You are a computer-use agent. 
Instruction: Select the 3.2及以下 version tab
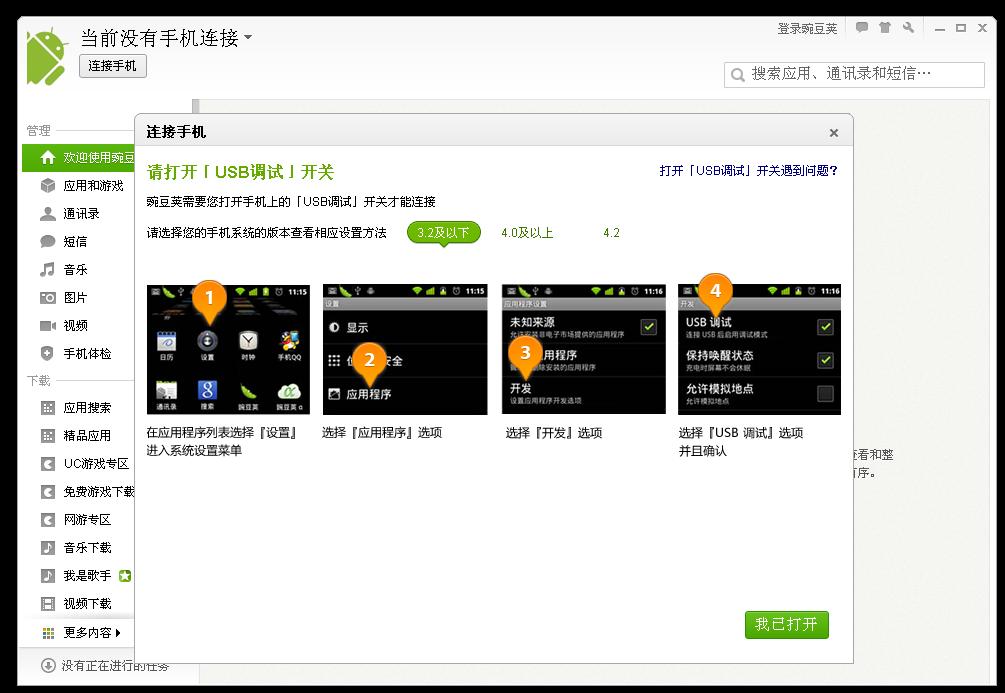pos(444,233)
